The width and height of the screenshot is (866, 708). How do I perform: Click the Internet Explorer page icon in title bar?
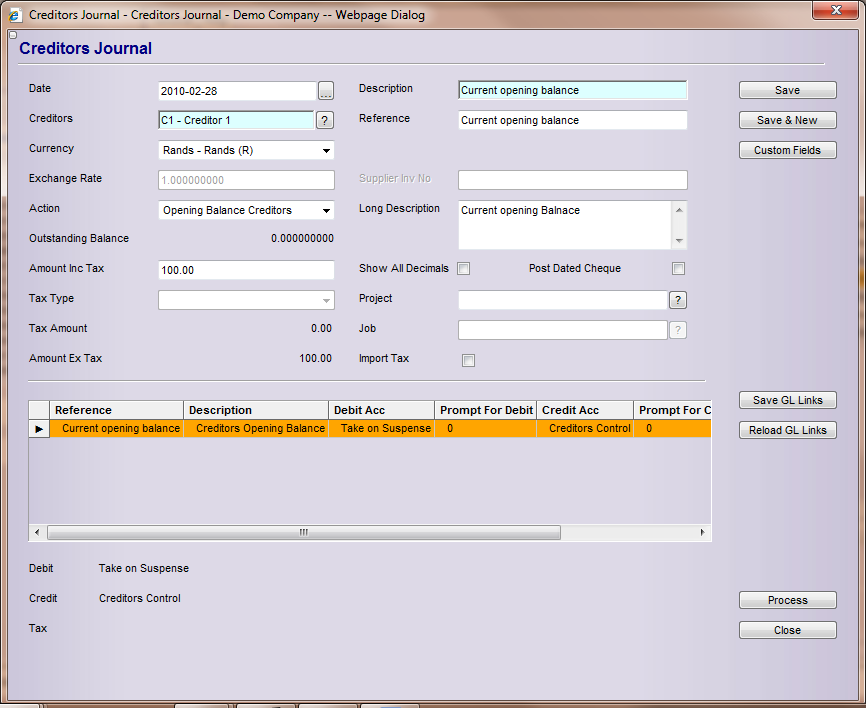pos(15,15)
